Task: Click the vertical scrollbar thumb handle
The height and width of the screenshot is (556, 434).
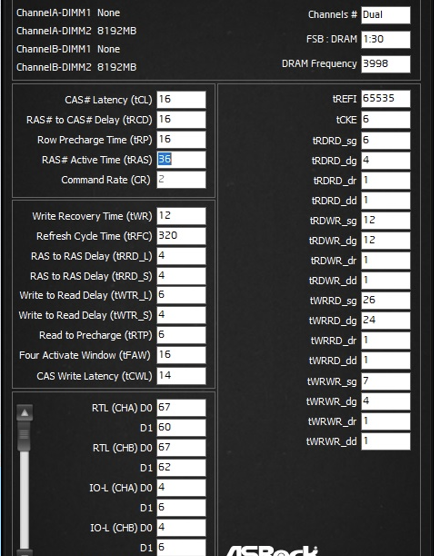Action: point(24,435)
